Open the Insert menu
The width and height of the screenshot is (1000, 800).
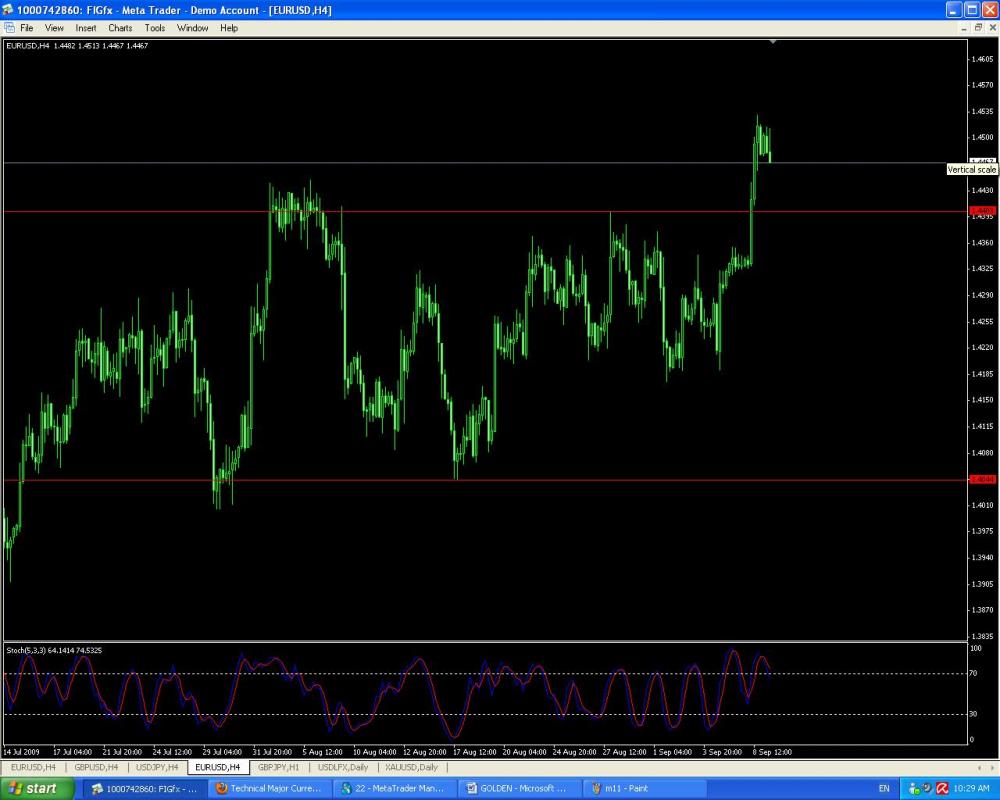86,28
